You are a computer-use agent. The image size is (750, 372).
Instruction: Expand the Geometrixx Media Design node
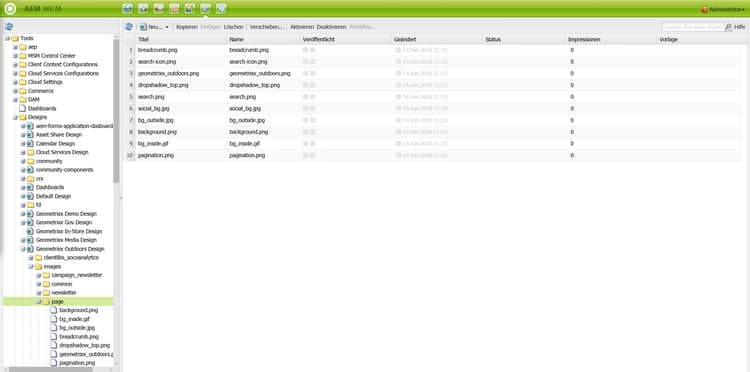(23, 240)
